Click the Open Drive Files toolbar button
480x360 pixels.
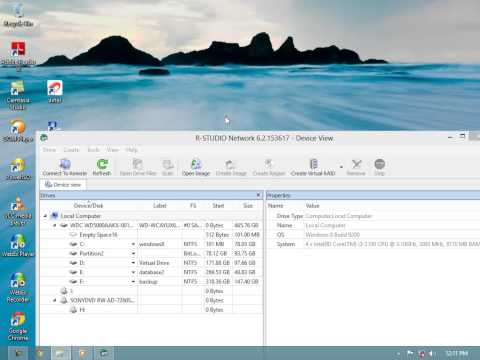138,167
